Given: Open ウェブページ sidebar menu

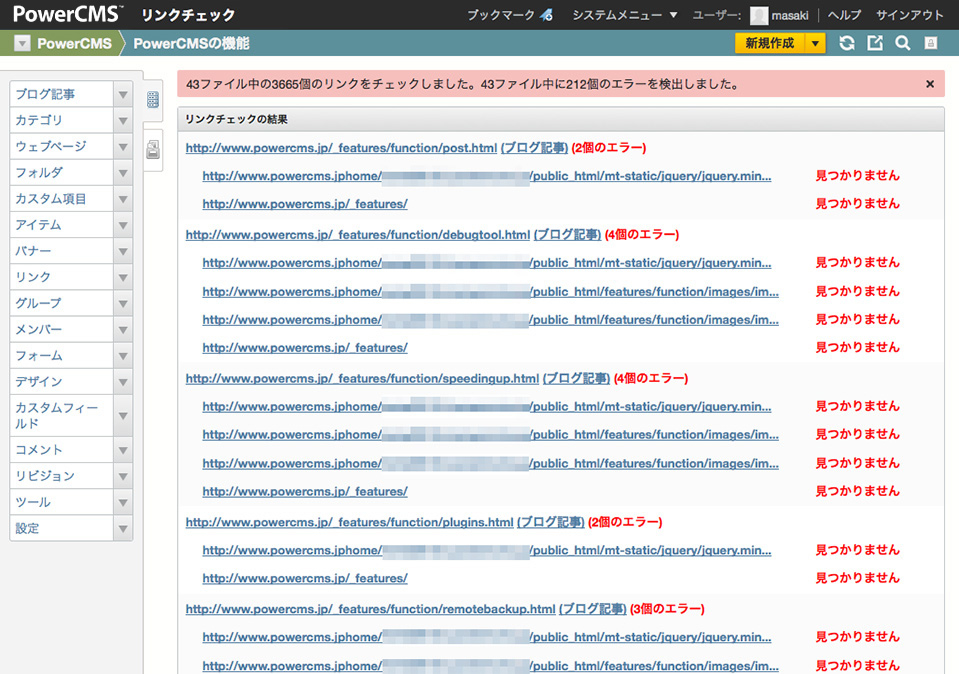Looking at the screenshot, I should tap(62, 147).
